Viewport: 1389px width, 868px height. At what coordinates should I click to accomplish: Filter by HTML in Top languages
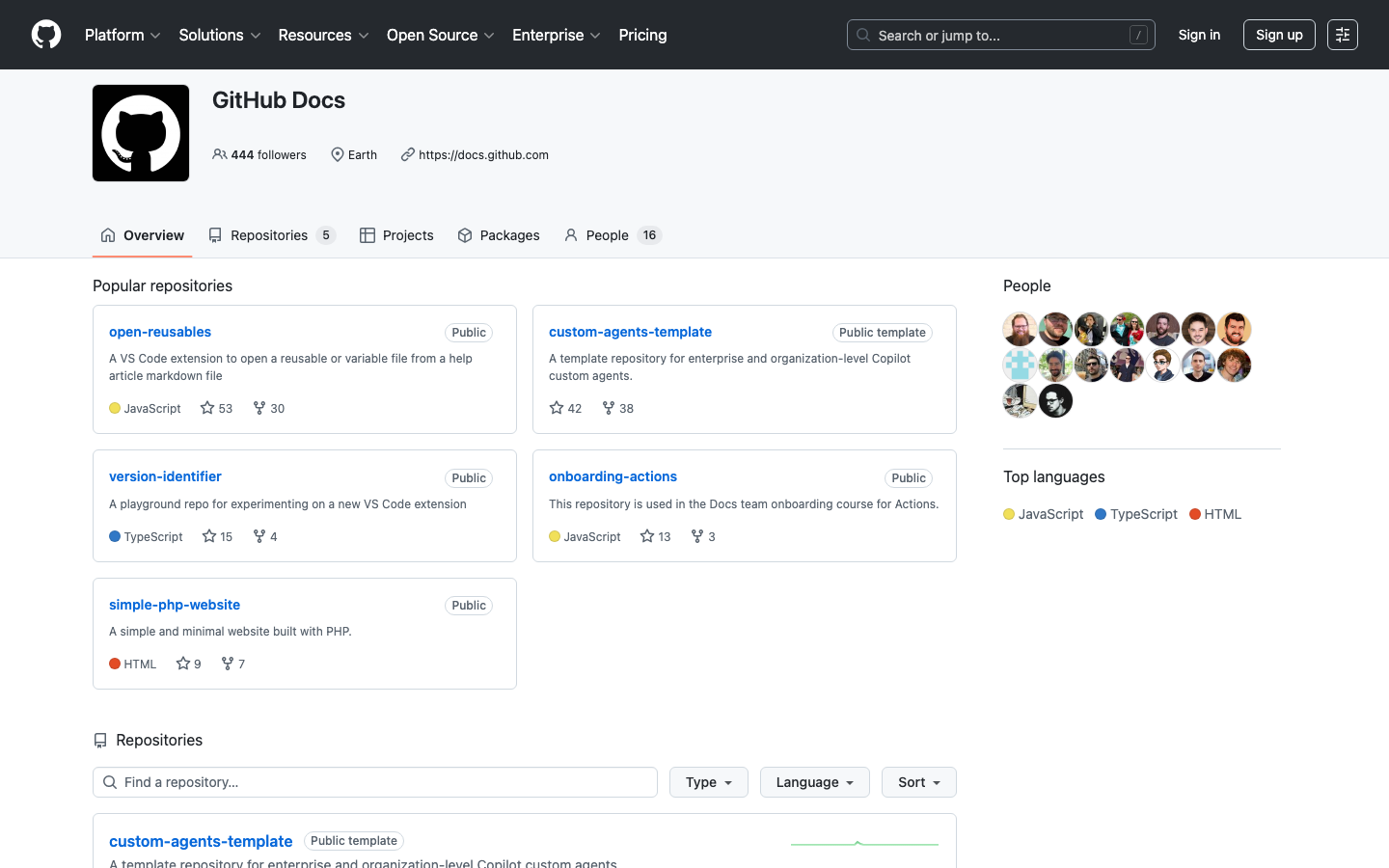tap(1215, 514)
